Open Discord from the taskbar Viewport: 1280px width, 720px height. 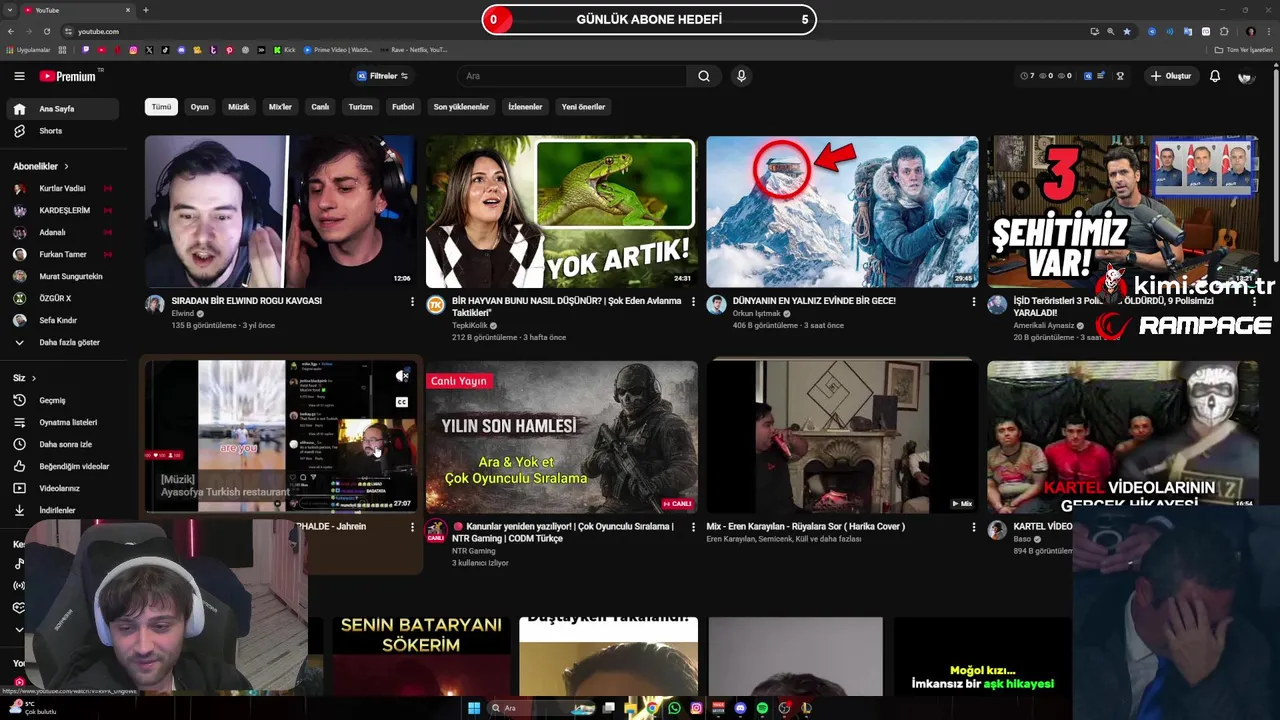click(x=740, y=708)
